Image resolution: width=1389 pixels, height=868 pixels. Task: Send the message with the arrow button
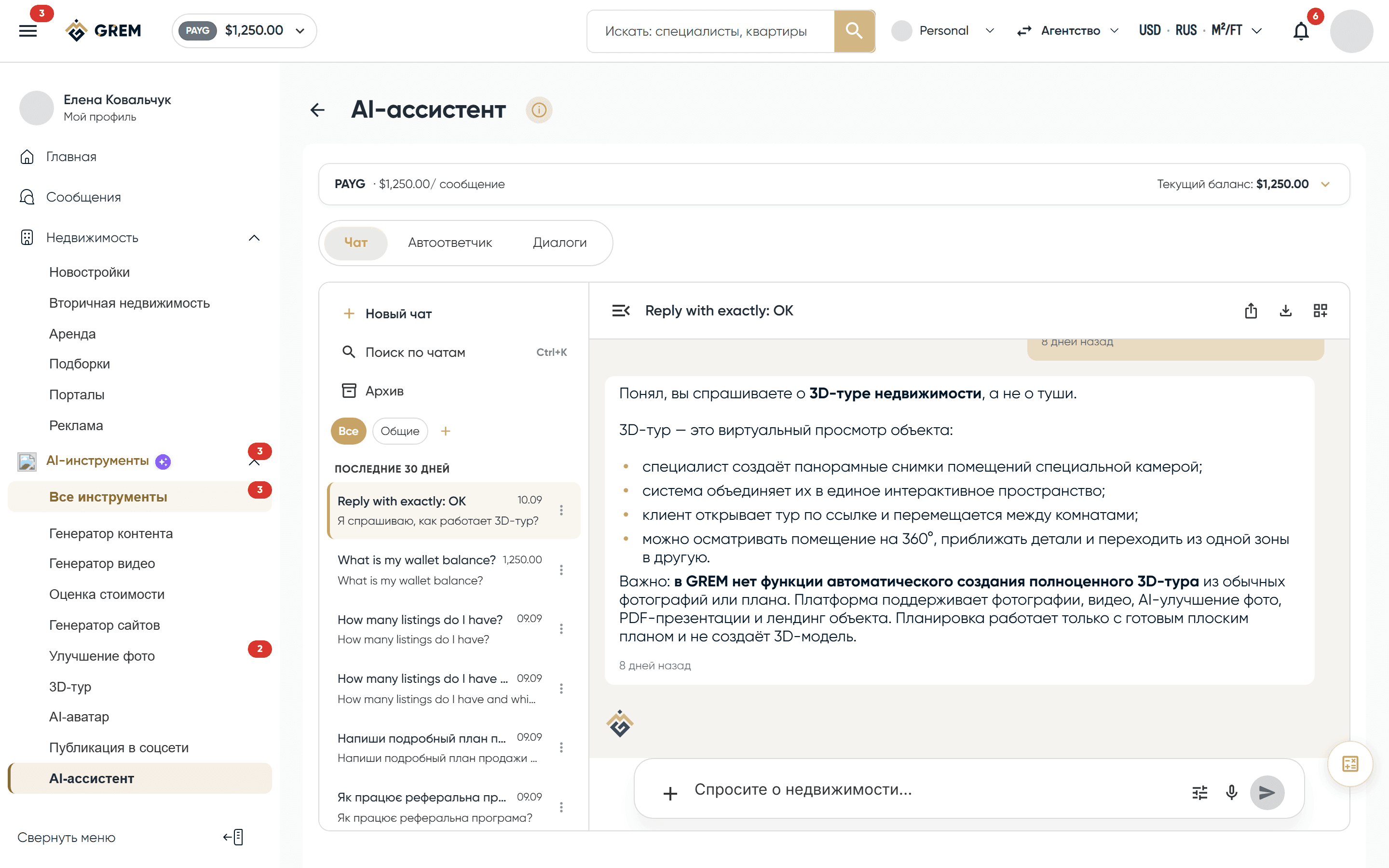coord(1267,793)
